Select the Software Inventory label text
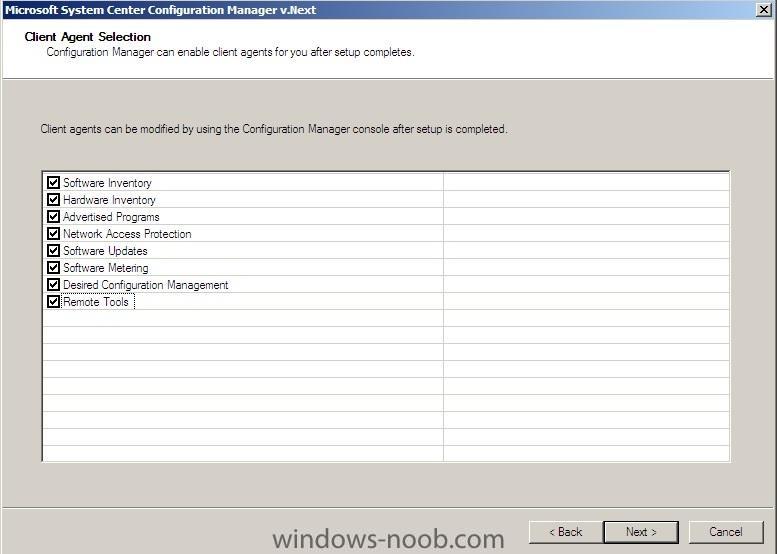The width and height of the screenshot is (777, 554). [107, 183]
